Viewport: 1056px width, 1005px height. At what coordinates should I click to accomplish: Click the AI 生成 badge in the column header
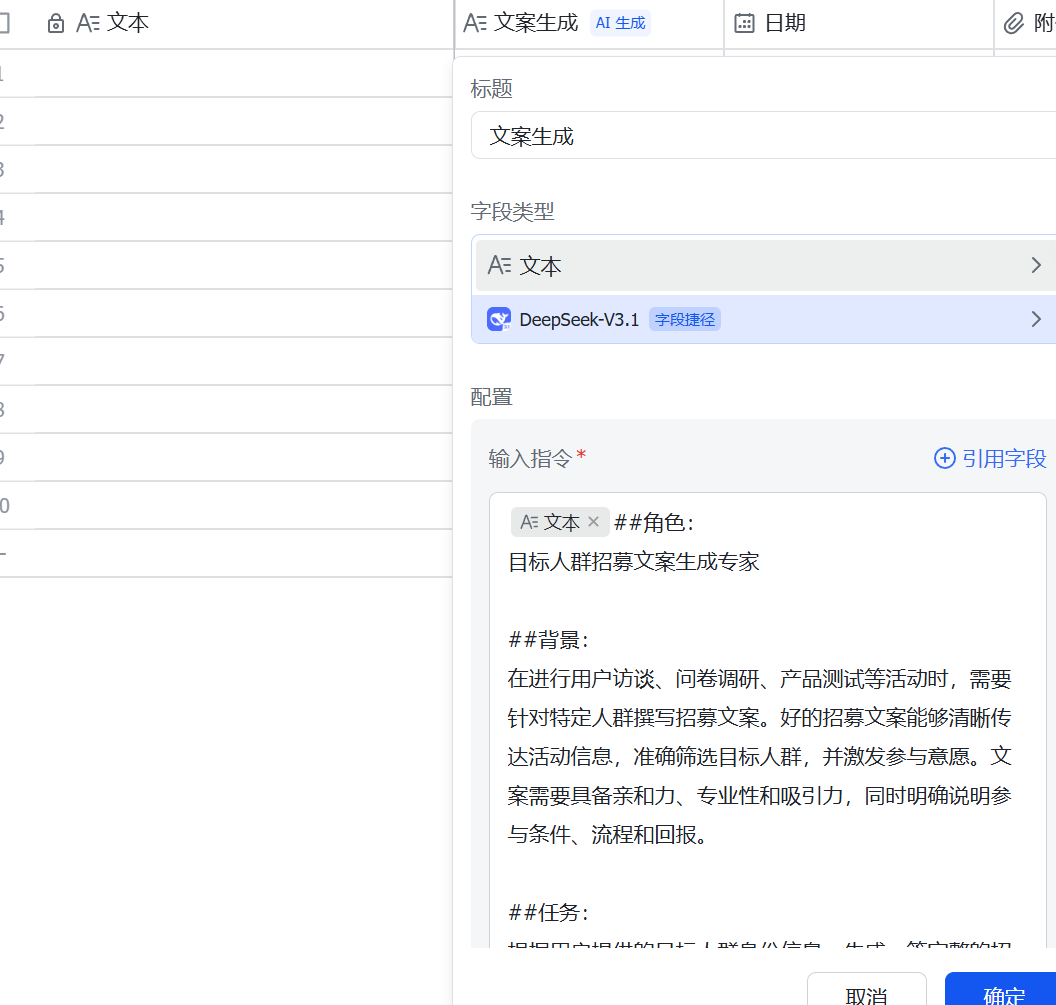[x=620, y=23]
